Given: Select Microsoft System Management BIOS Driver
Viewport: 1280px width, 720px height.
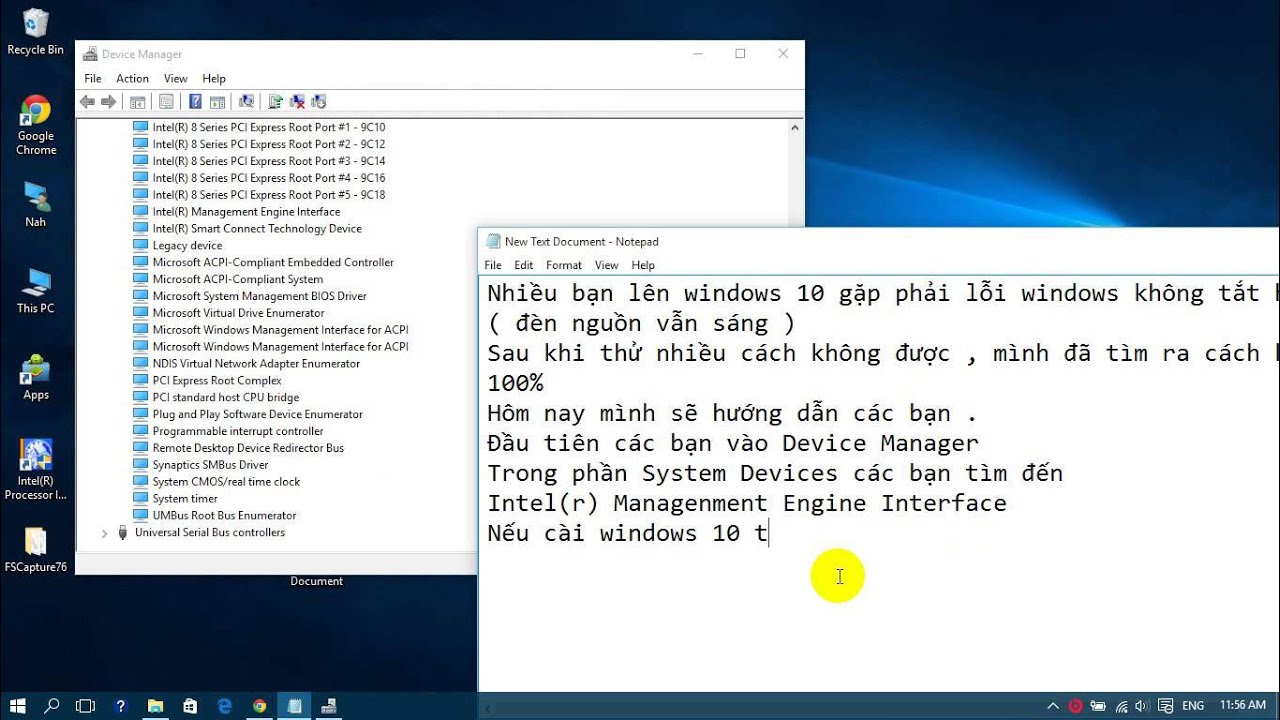Looking at the screenshot, I should tap(259, 296).
